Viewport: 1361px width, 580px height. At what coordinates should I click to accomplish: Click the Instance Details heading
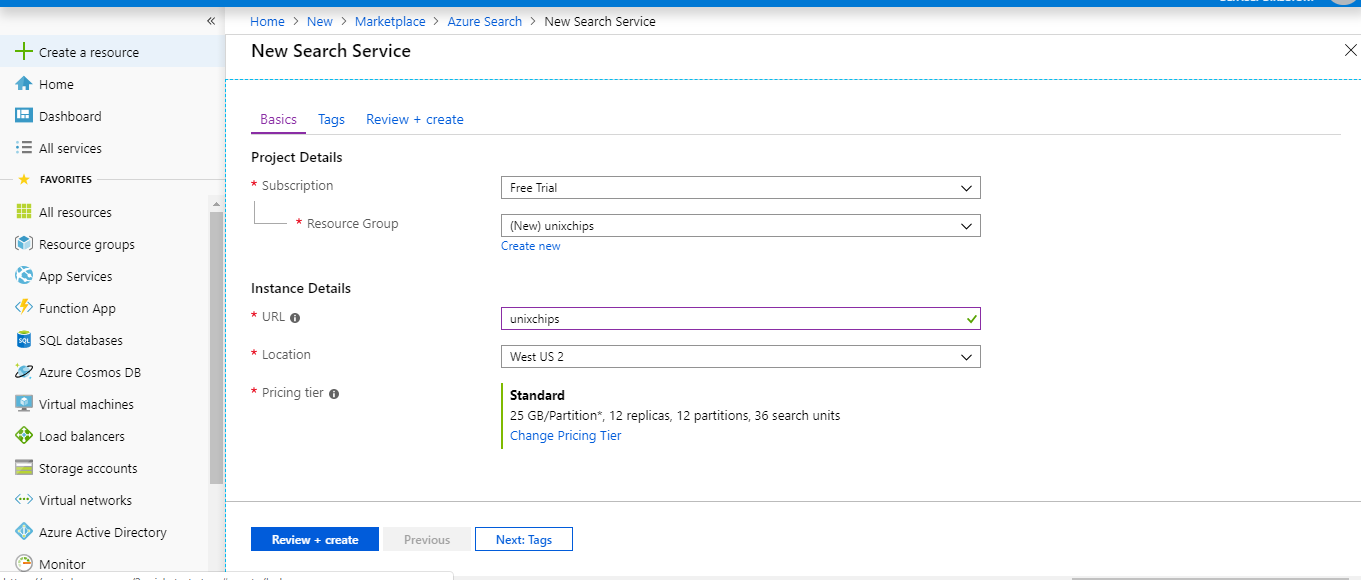[x=301, y=288]
